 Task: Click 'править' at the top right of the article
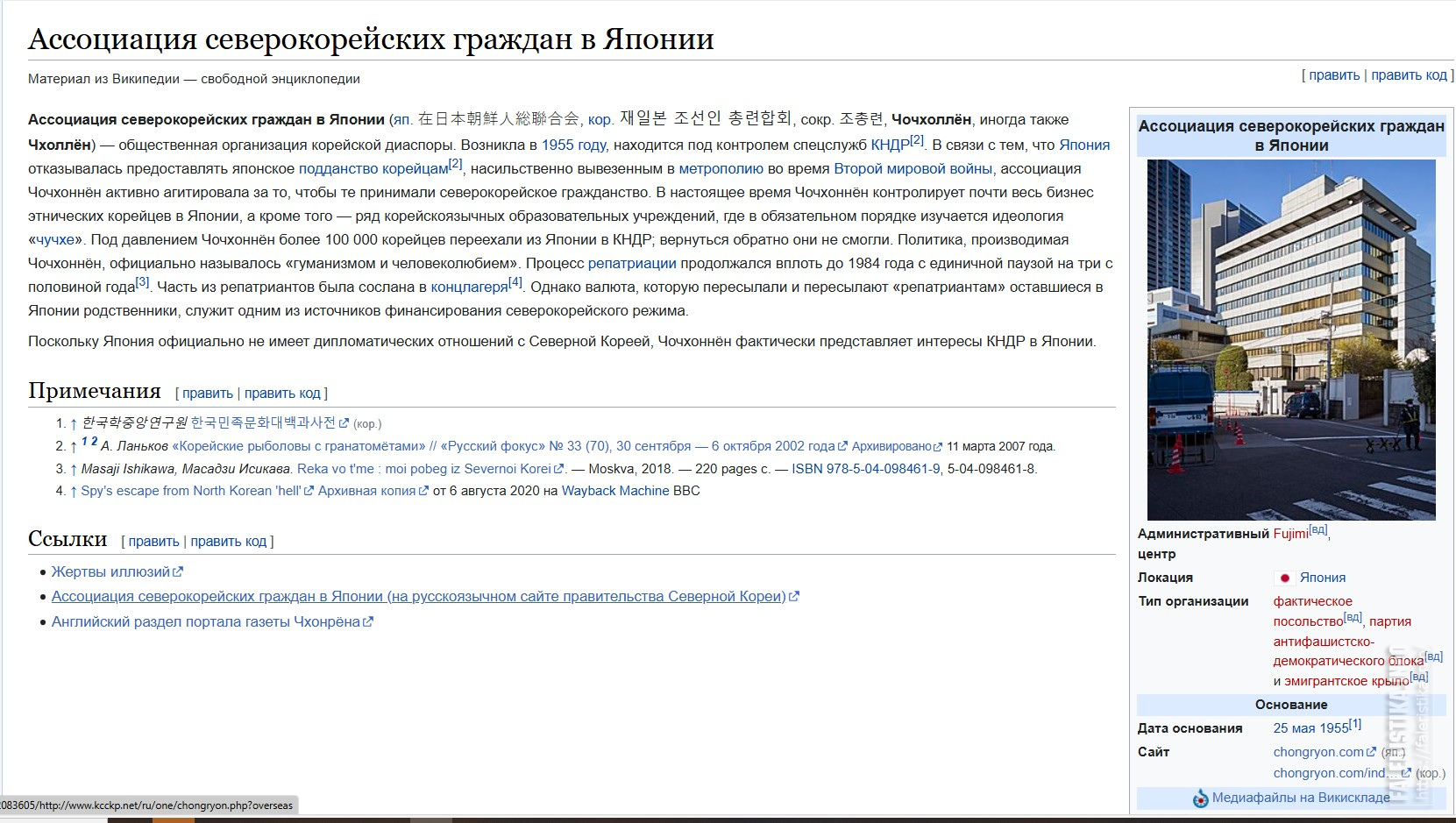pyautogui.click(x=1334, y=75)
